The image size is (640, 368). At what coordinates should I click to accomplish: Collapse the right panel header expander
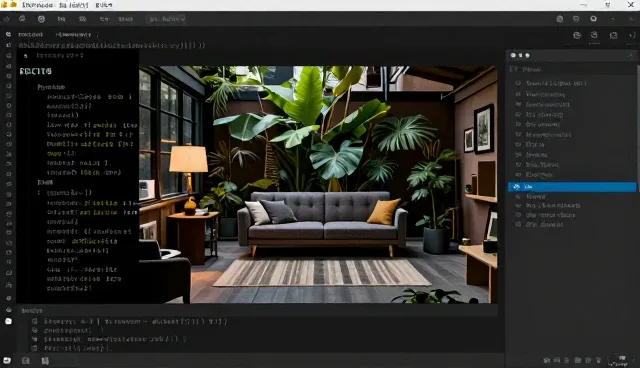513,69
